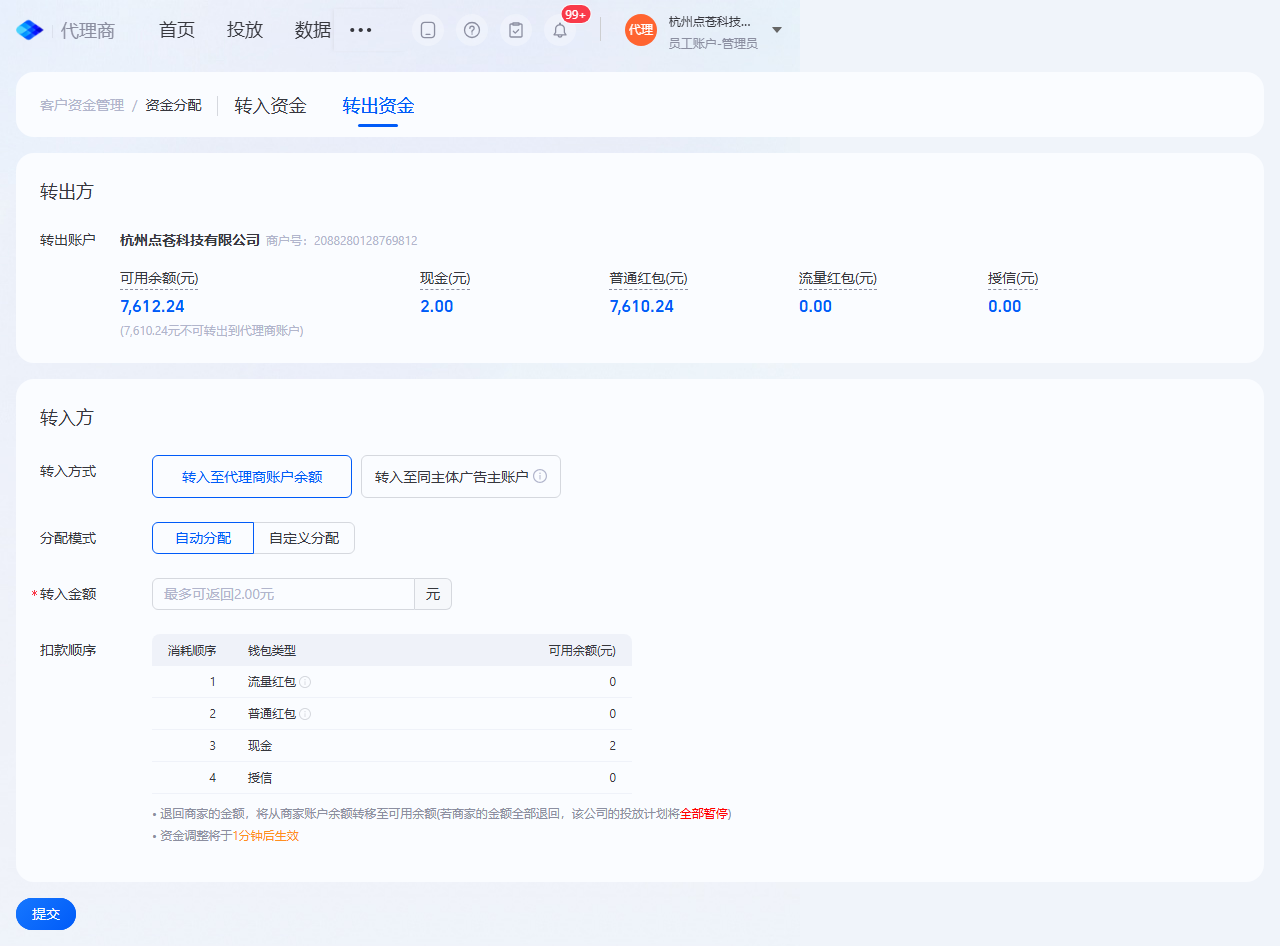Go to 首页 in the top navigation

click(x=177, y=30)
